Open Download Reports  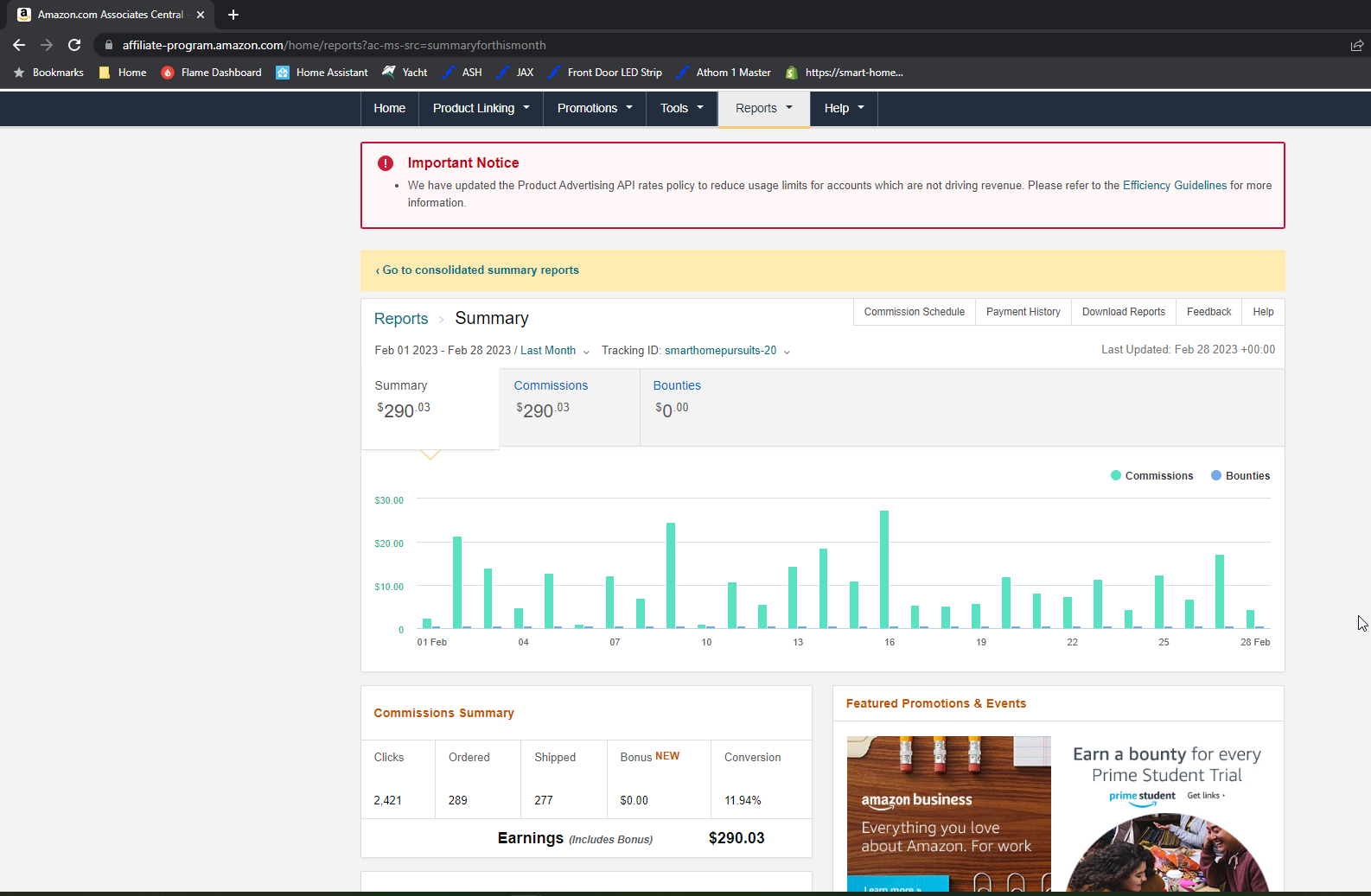[1124, 312]
